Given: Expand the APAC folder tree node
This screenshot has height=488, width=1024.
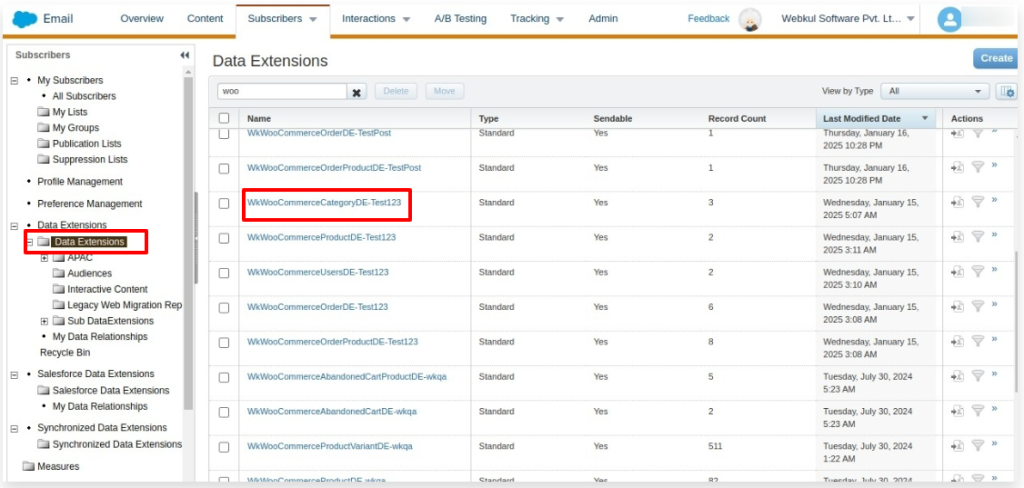Looking at the screenshot, I should (x=44, y=258).
